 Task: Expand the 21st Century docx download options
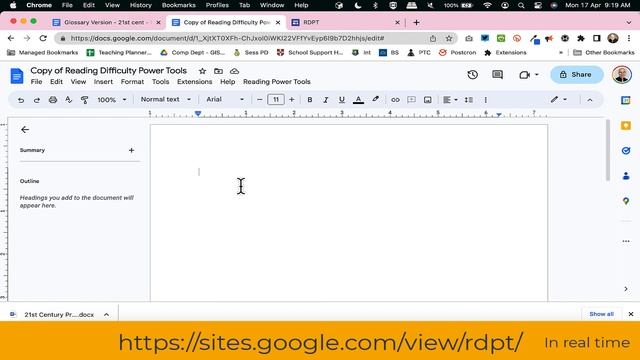pyautogui.click(x=106, y=315)
